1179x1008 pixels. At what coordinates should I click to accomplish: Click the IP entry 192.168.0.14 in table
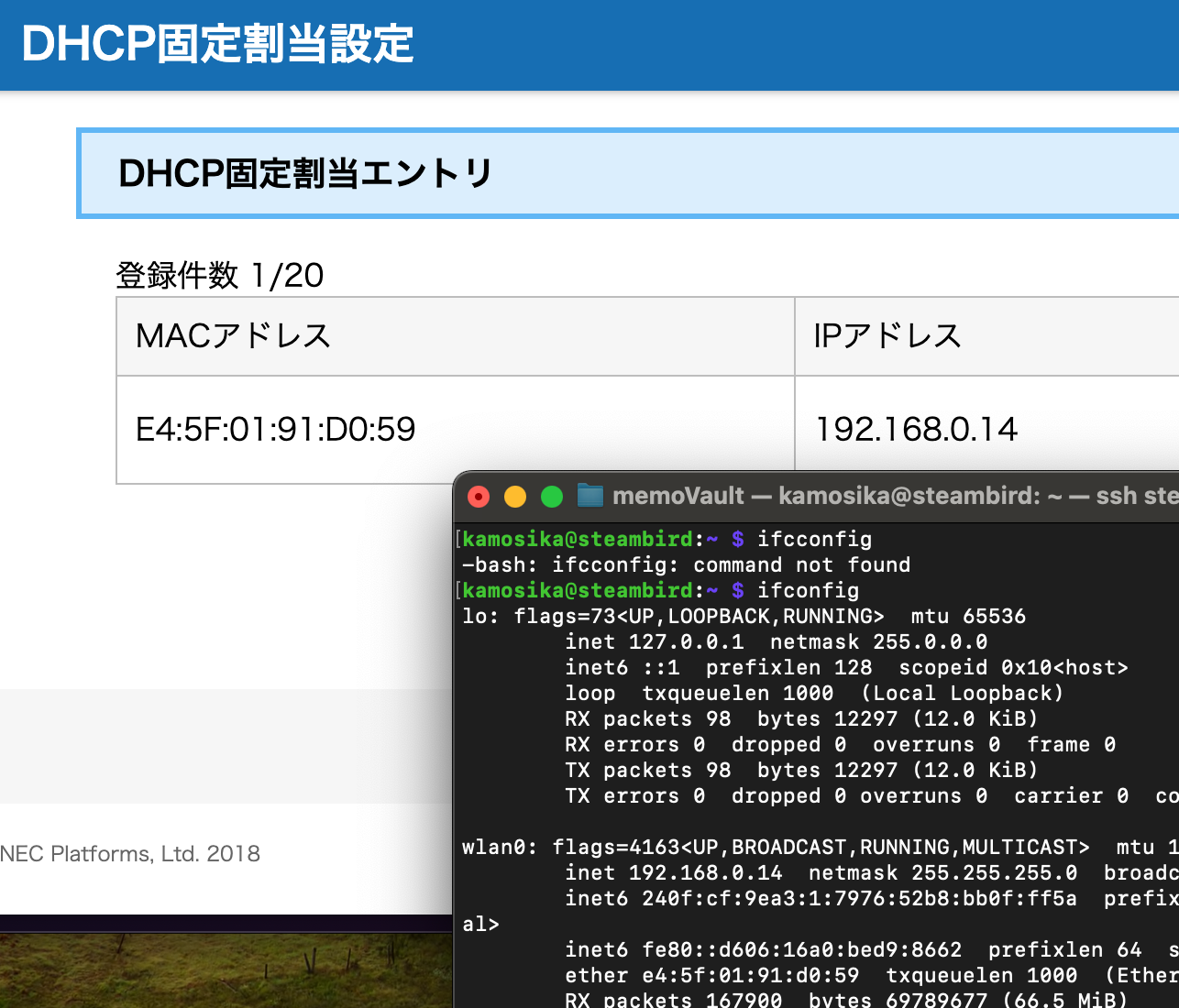tap(916, 429)
